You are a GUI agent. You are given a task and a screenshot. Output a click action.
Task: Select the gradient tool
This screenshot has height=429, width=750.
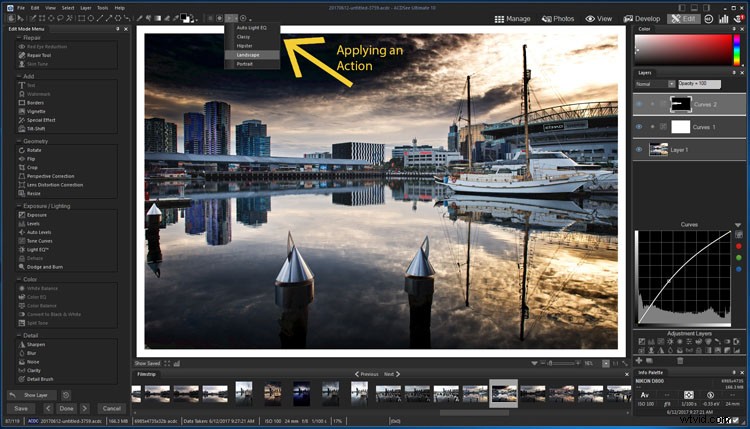(157, 18)
